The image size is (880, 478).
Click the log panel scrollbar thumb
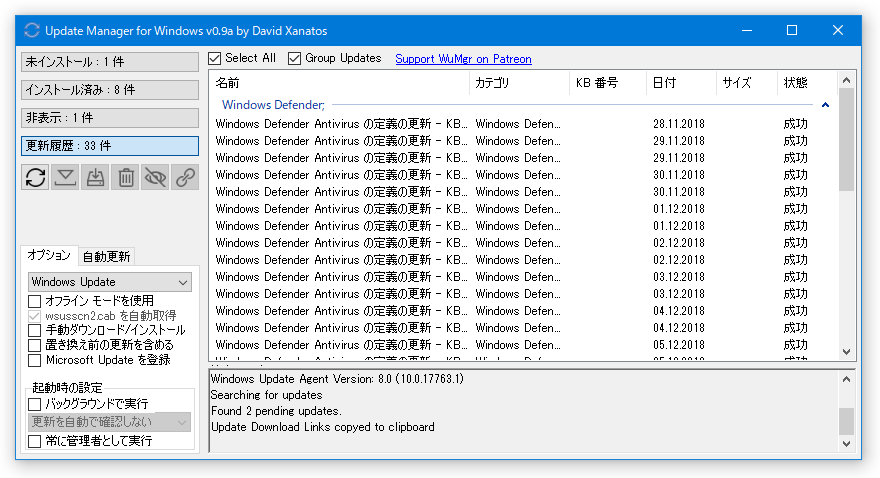tap(846, 421)
